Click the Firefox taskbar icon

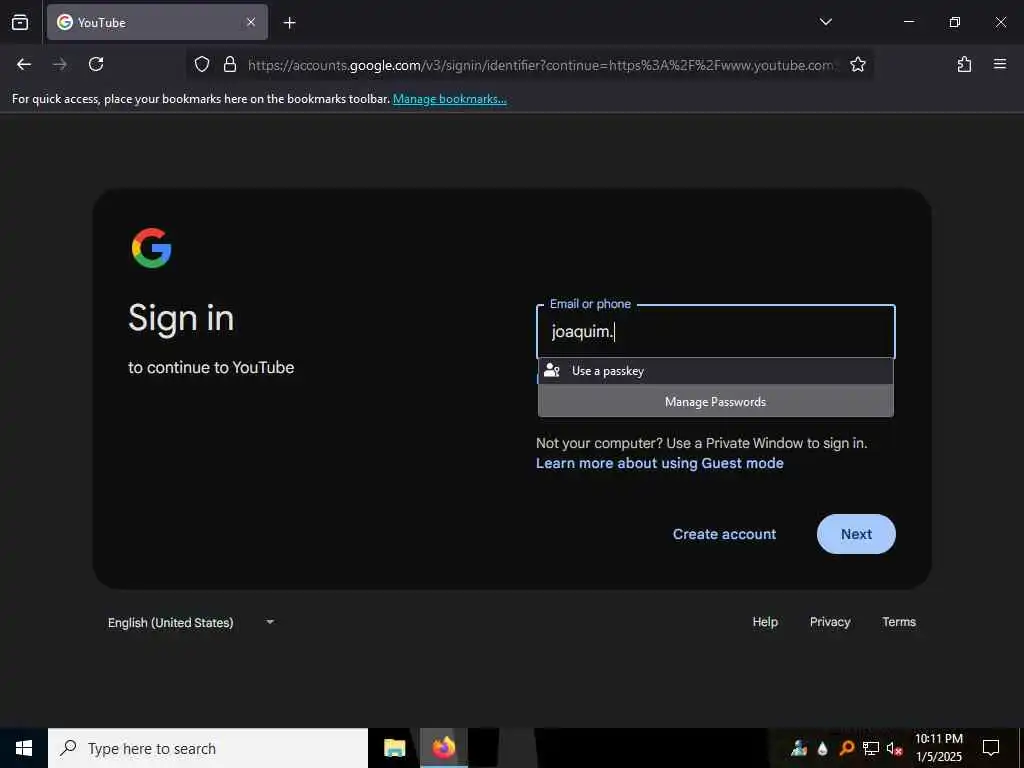443,748
